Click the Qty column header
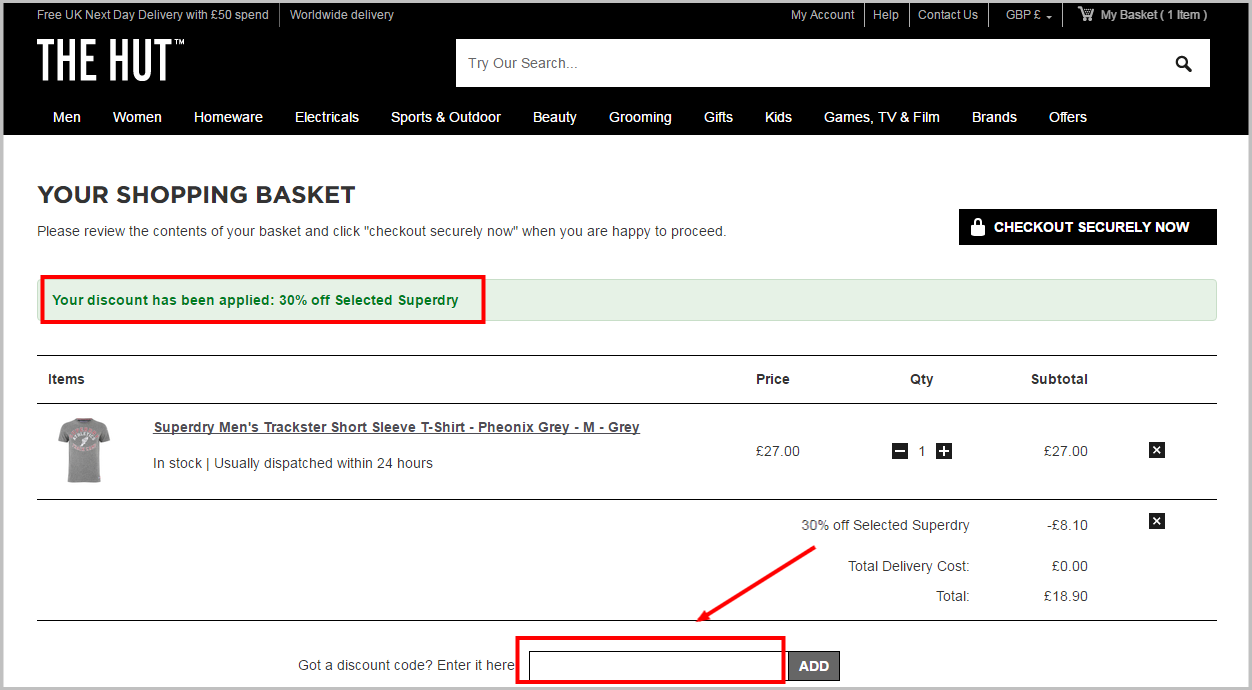The height and width of the screenshot is (690, 1252). (x=922, y=379)
